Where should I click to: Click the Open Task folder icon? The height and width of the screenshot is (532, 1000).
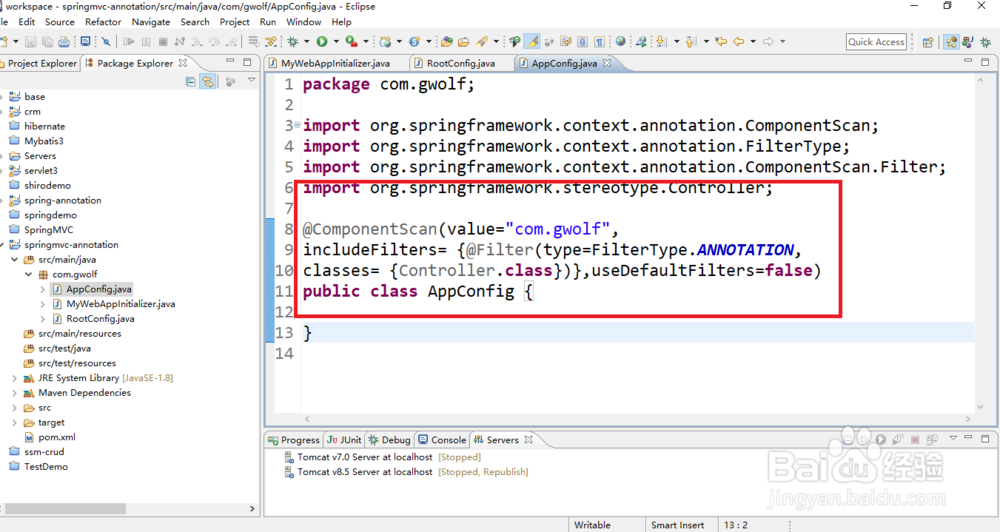pos(464,41)
